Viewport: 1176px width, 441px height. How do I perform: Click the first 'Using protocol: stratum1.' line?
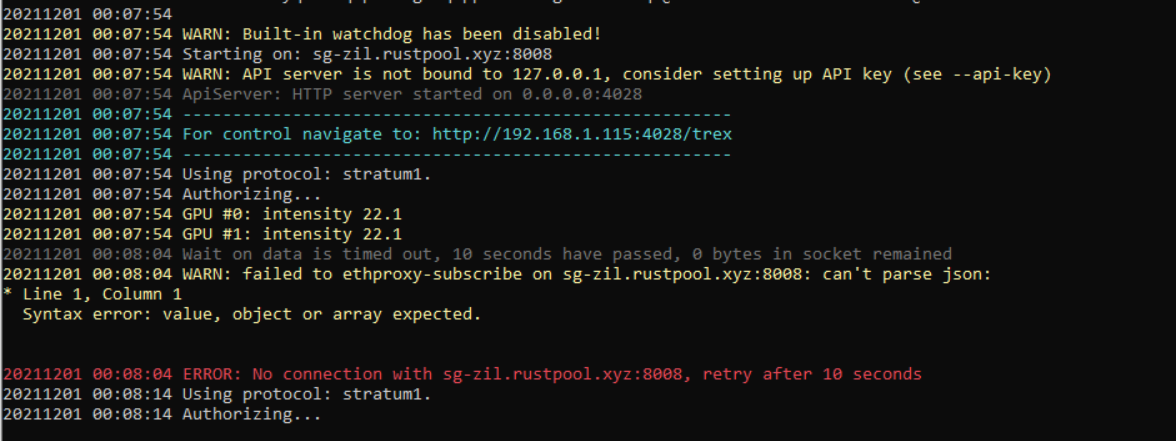point(217,174)
